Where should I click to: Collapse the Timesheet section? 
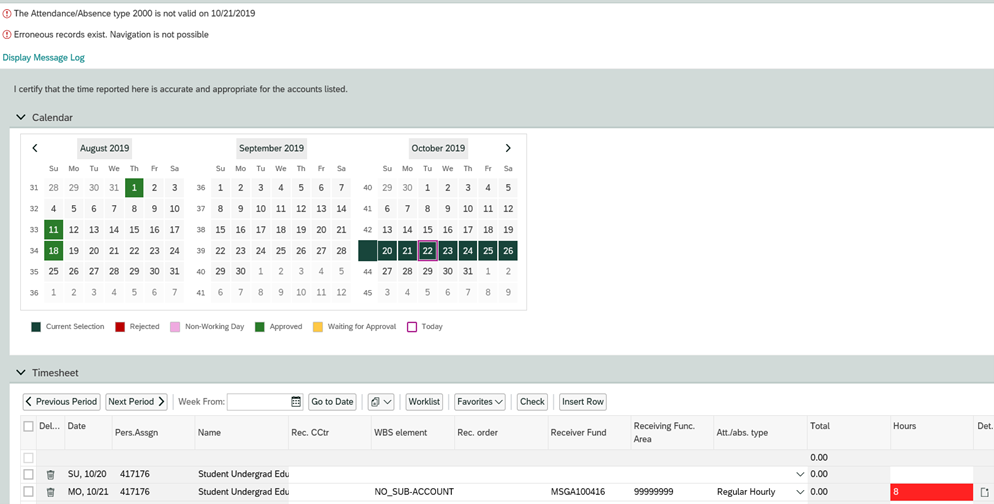(21, 373)
